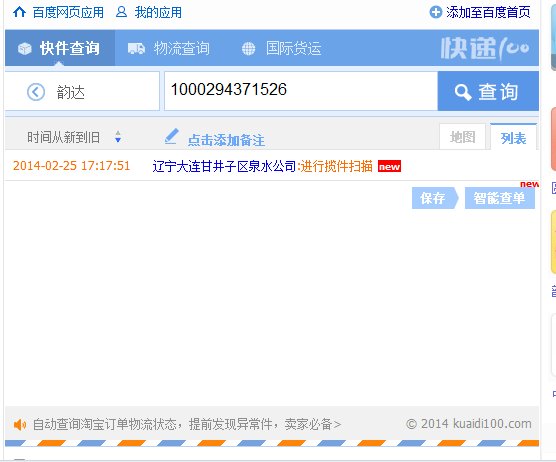
Task: Click the 查询 search button
Action: [488, 91]
